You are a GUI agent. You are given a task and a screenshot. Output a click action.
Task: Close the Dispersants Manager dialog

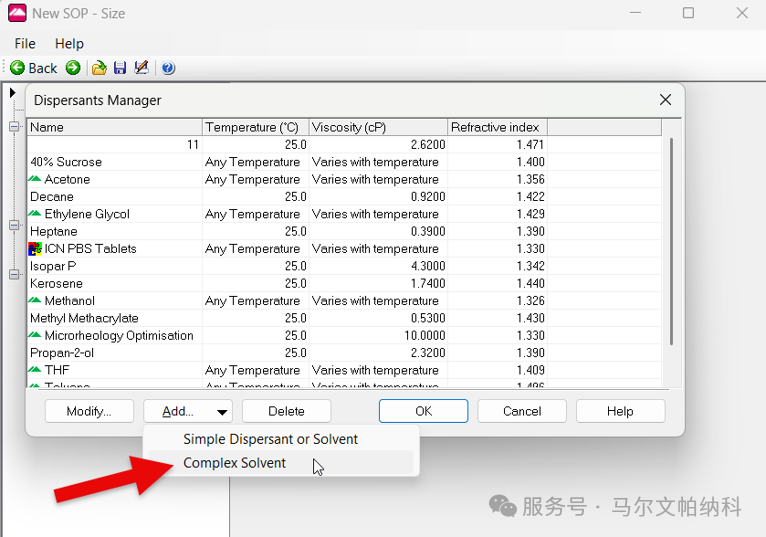pos(665,100)
